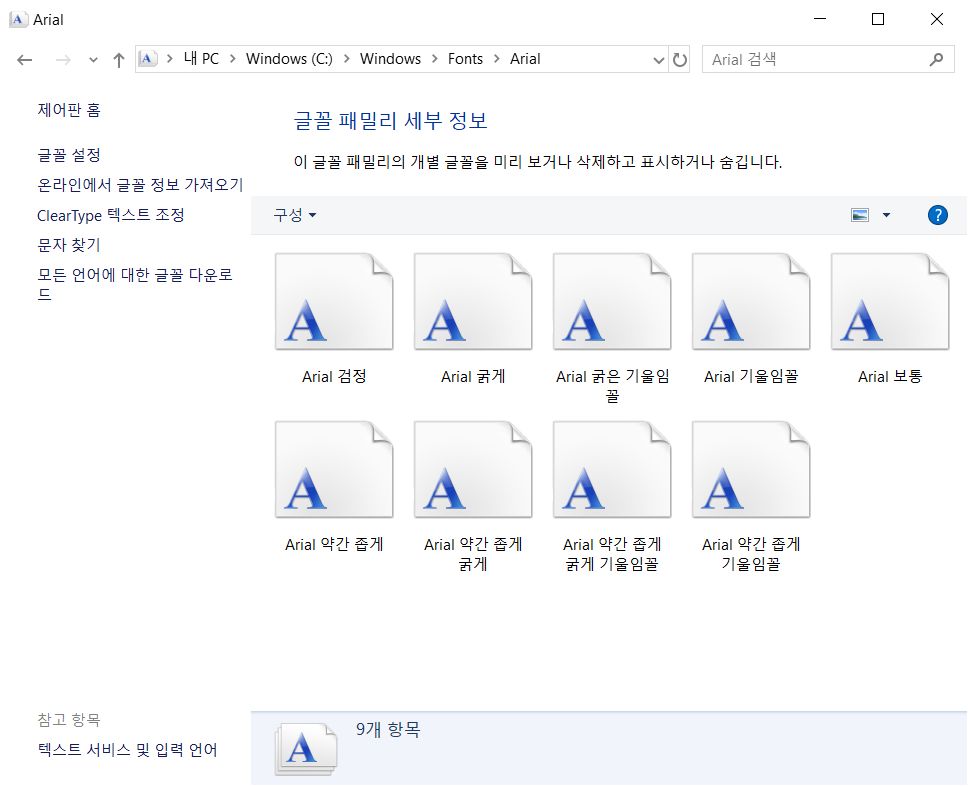The width and height of the screenshot is (968, 786).
Task: Select the Arial 약간 좁게 굵게 font icon
Action: point(473,469)
